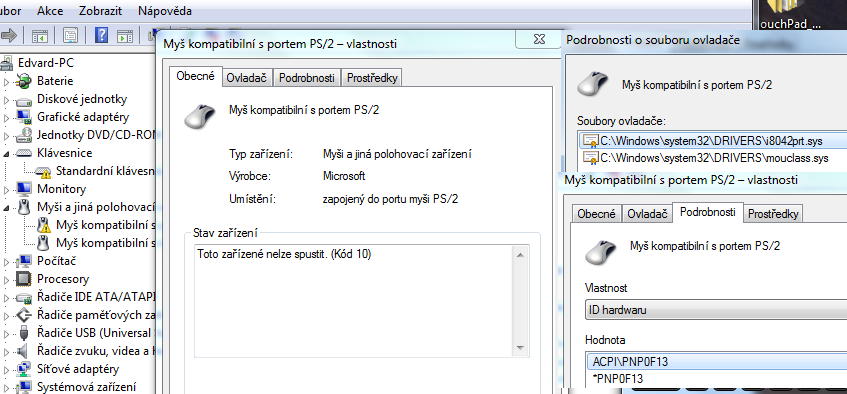The image size is (847, 394).
Task: Click the Grafické adaptéry display icon
Action: (x=24, y=117)
